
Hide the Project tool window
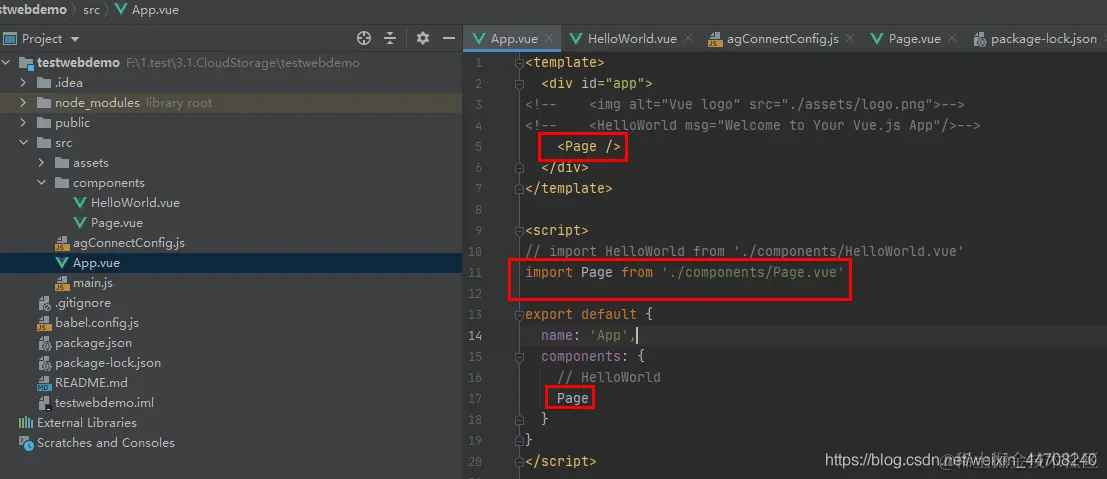coord(448,38)
